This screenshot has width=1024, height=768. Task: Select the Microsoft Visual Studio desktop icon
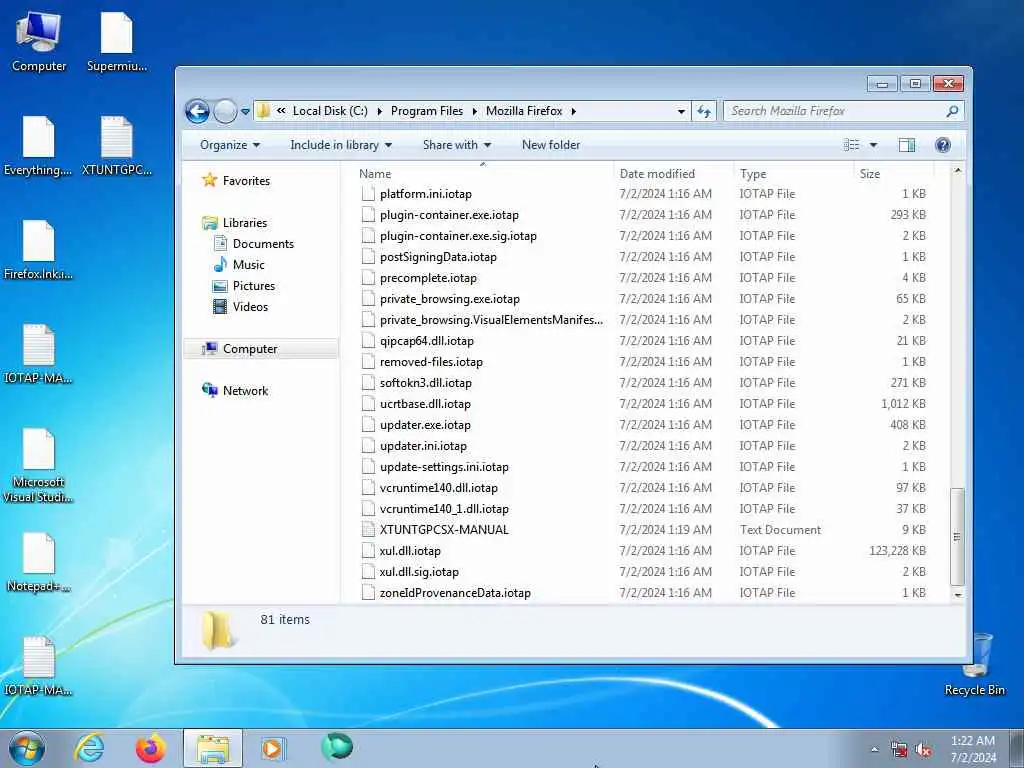click(x=38, y=466)
